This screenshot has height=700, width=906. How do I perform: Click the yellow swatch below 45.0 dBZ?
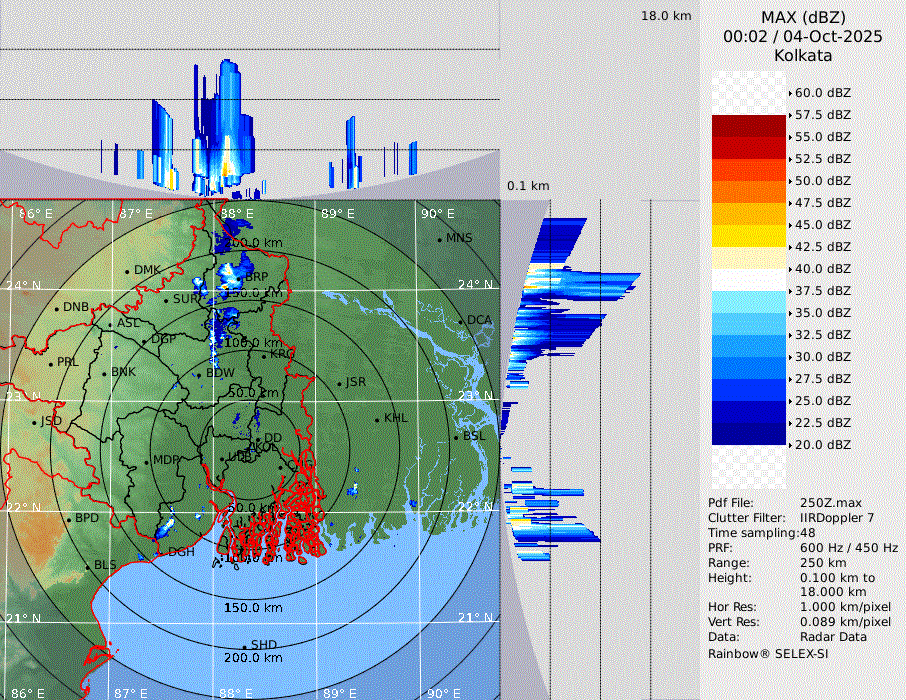point(749,235)
